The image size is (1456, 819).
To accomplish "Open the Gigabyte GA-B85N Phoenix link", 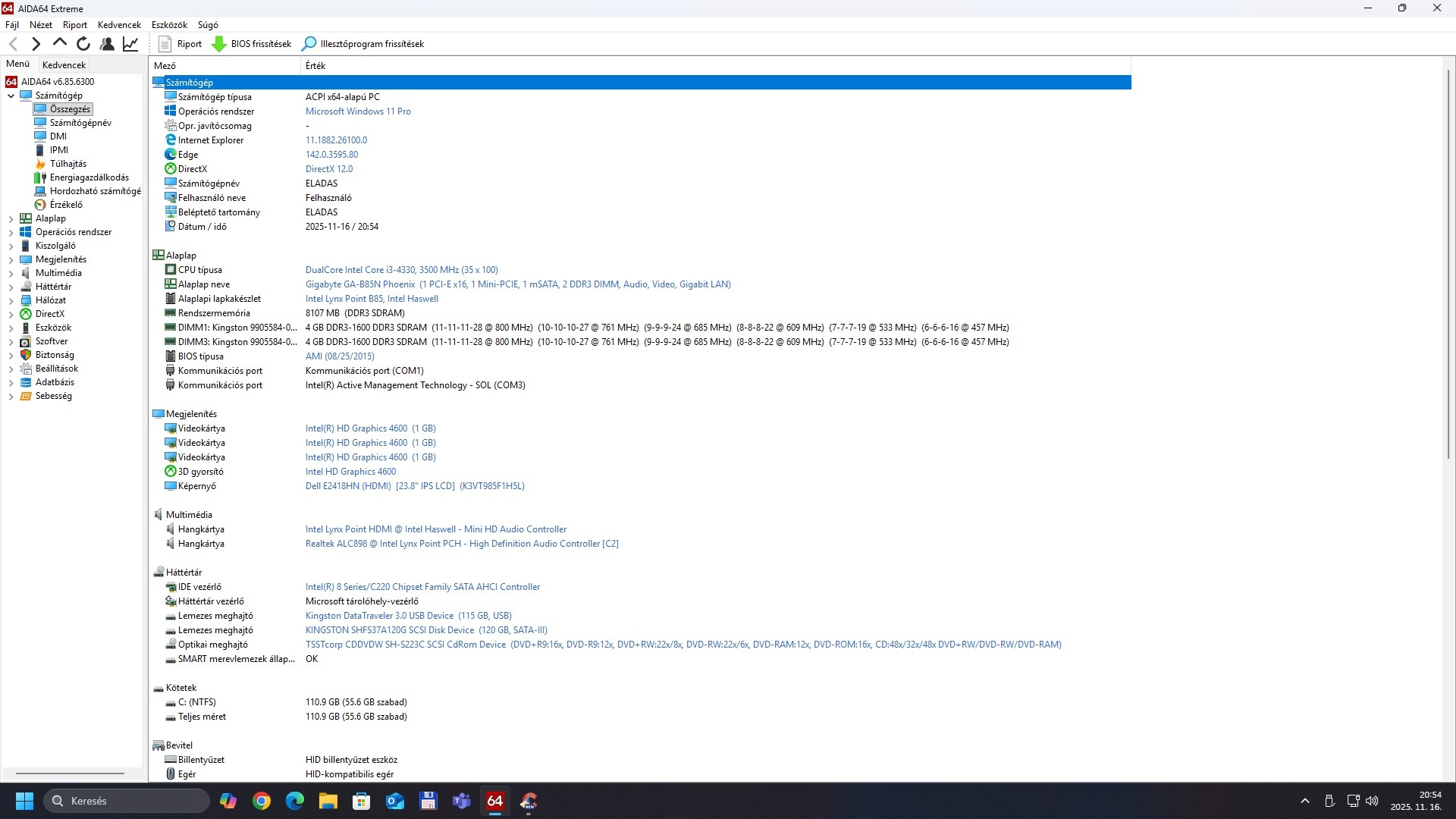I will click(360, 284).
